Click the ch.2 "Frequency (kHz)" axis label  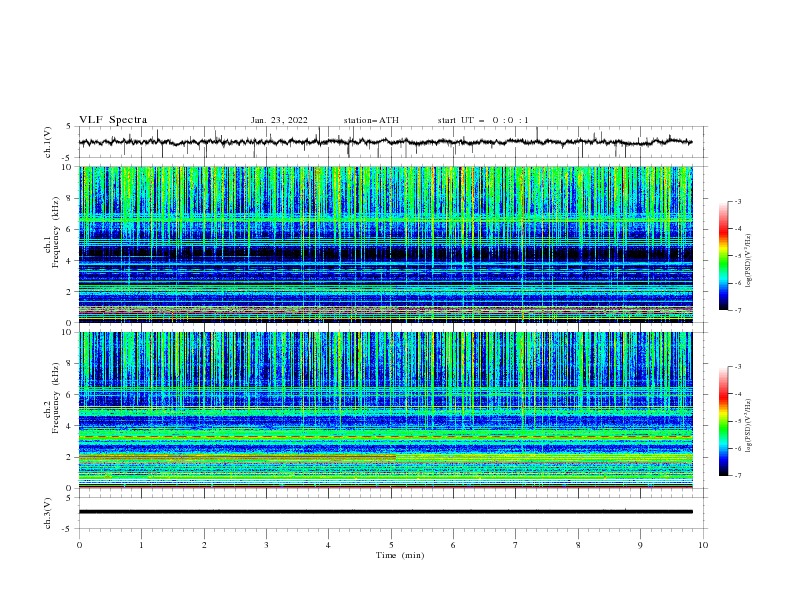pos(56,398)
